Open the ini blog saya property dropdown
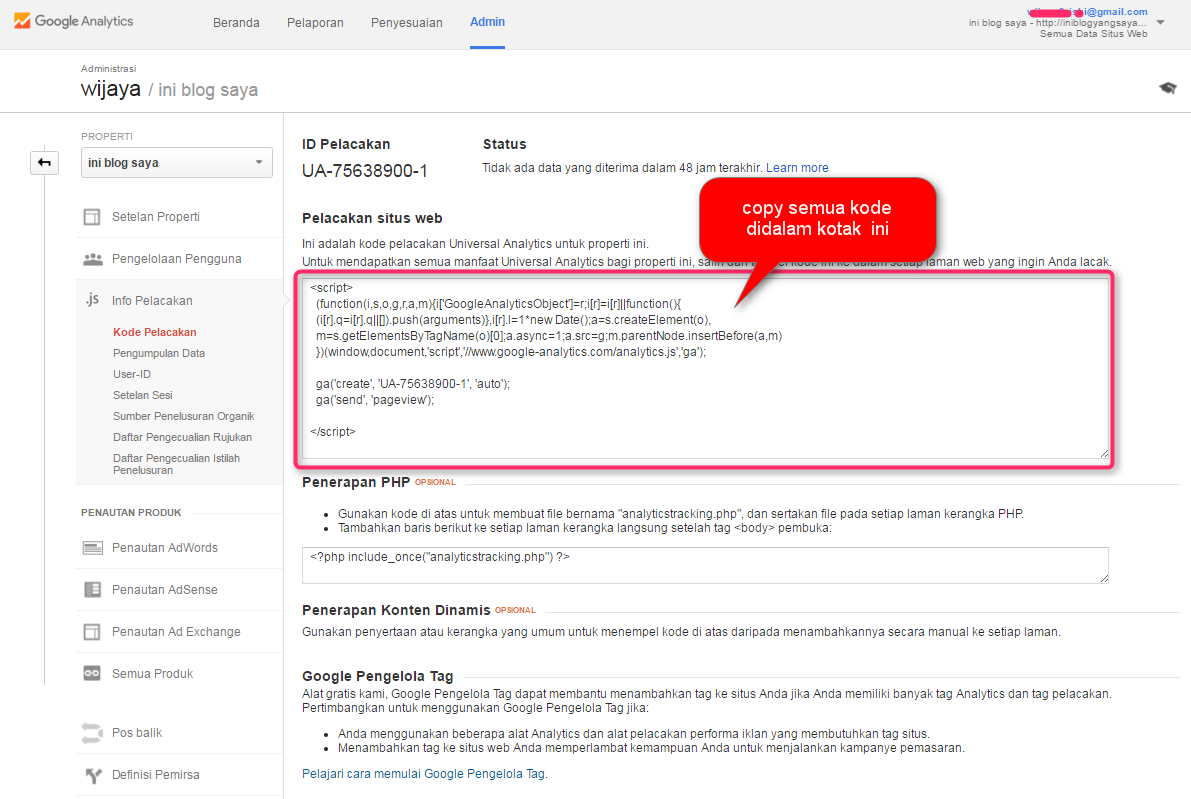This screenshot has height=799, width=1191. [x=177, y=163]
